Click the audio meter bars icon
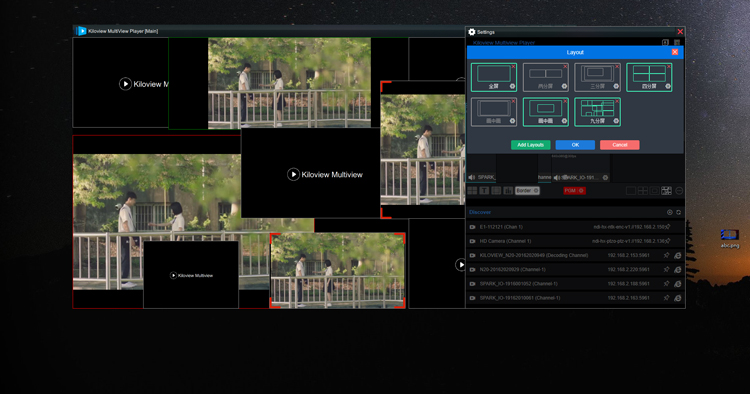750x394 pixels. [508, 191]
